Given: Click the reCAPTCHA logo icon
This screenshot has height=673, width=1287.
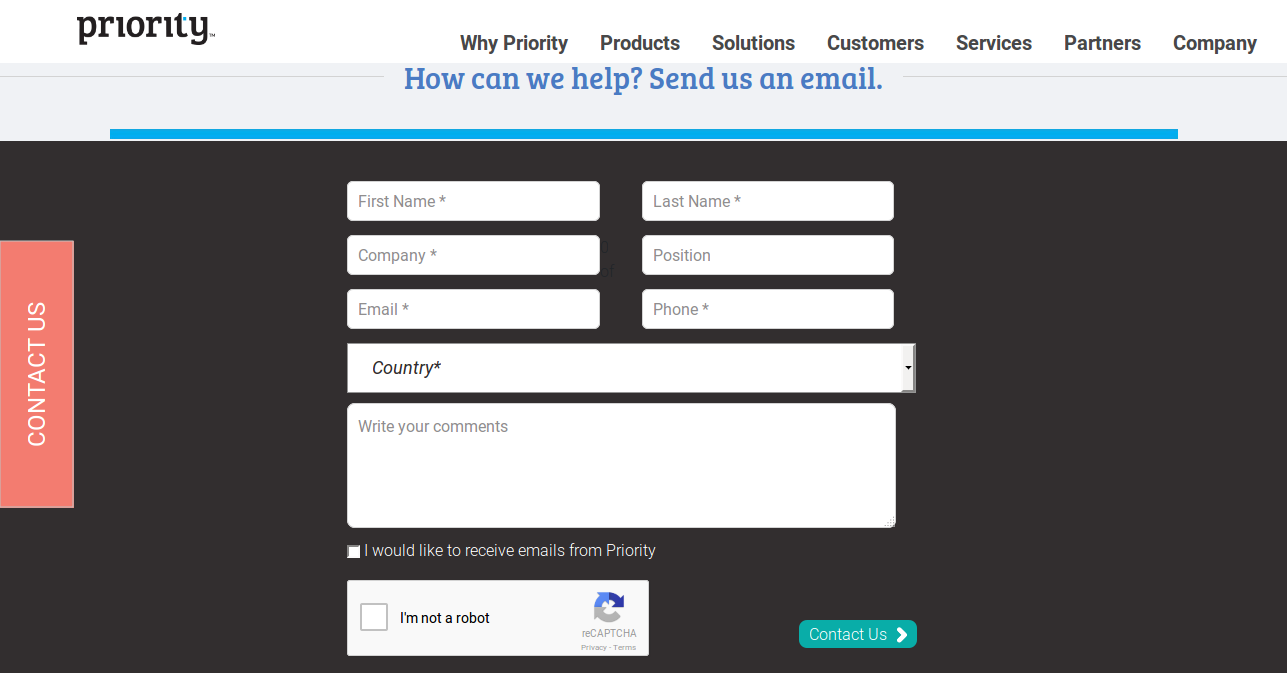Looking at the screenshot, I should (609, 605).
